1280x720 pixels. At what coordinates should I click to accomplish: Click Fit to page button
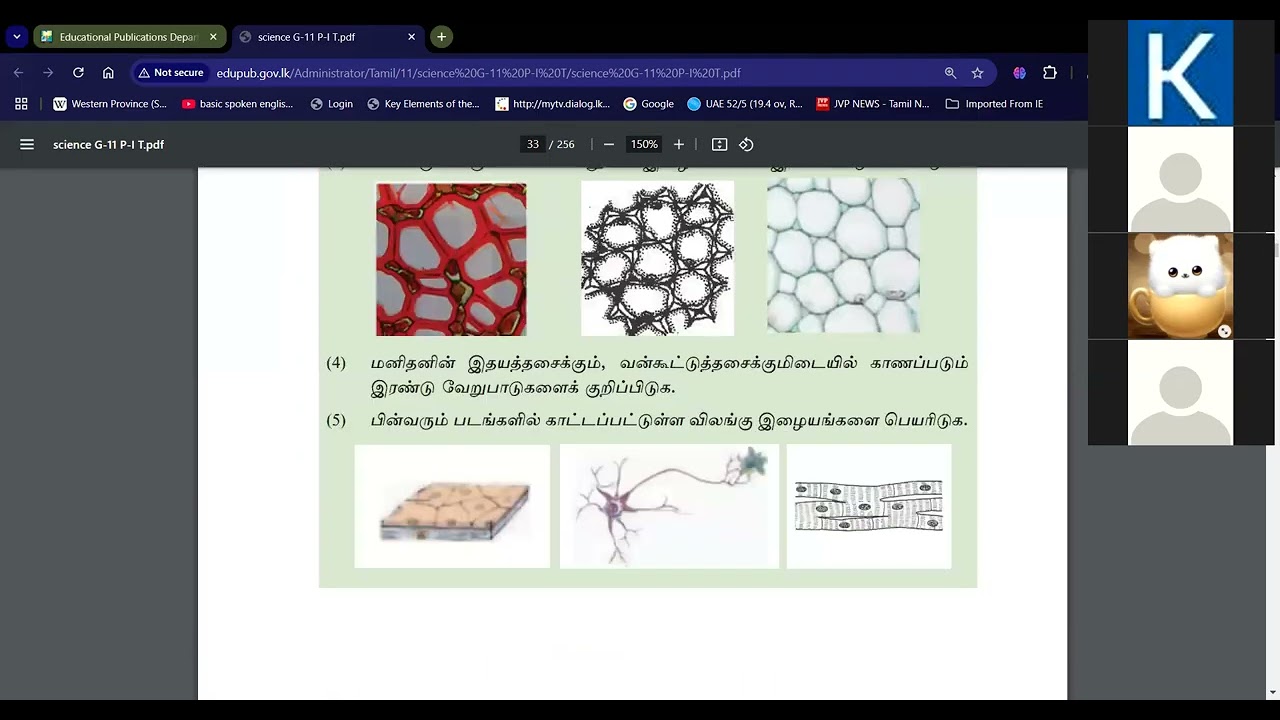(x=719, y=144)
